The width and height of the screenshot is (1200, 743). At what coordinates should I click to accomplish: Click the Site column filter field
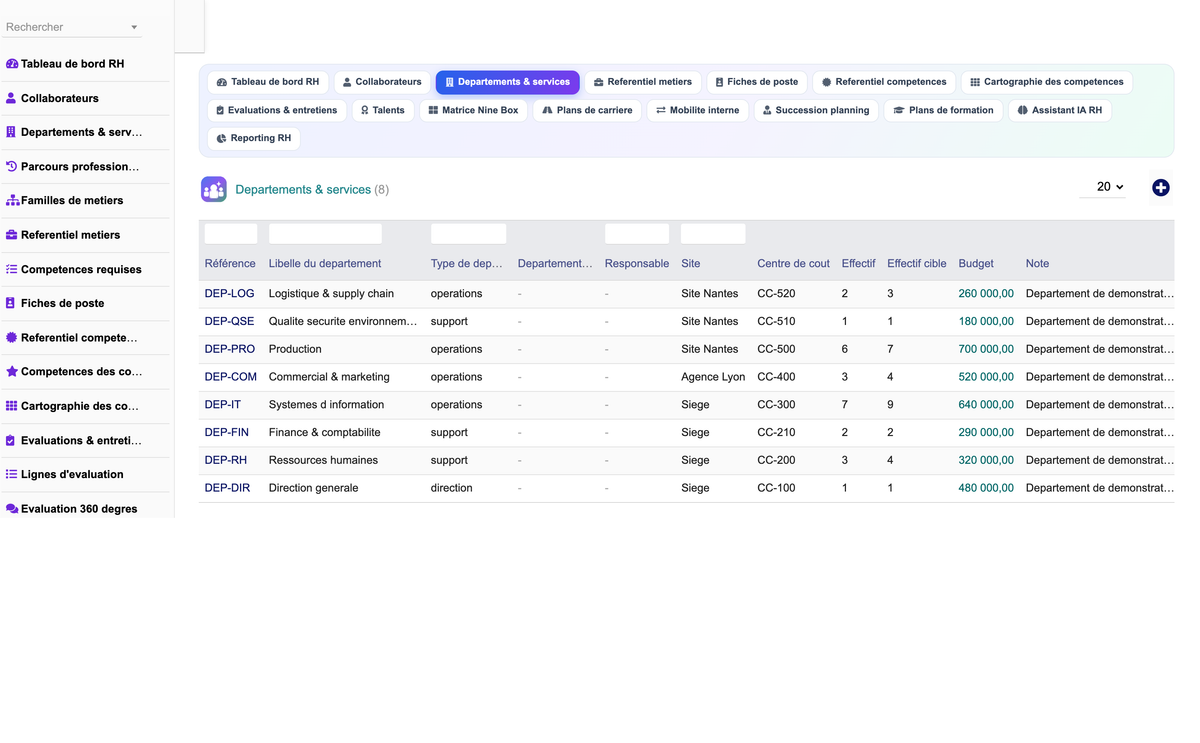(713, 234)
